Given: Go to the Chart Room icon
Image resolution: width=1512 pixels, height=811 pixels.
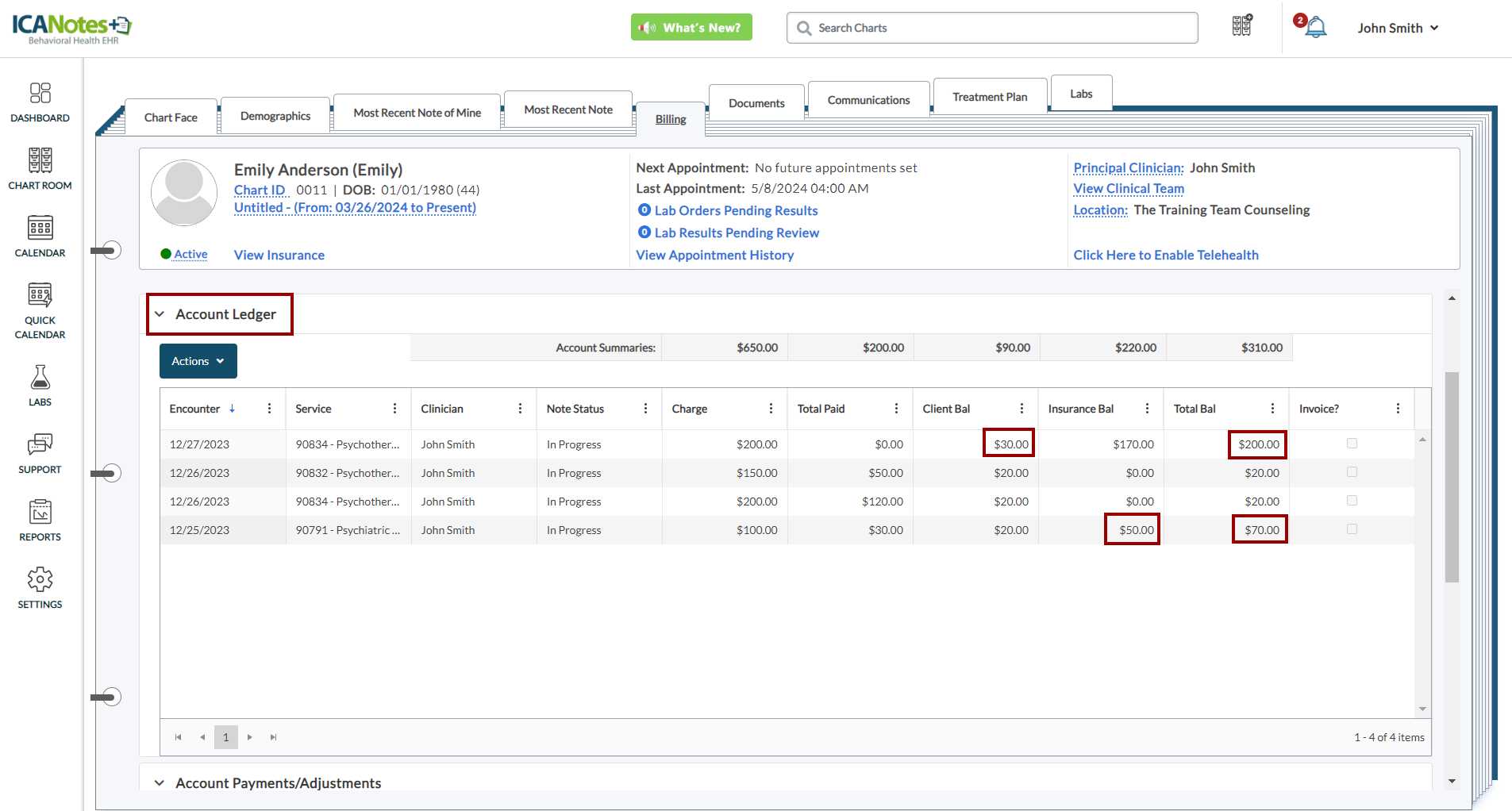Looking at the screenshot, I should (x=40, y=161).
